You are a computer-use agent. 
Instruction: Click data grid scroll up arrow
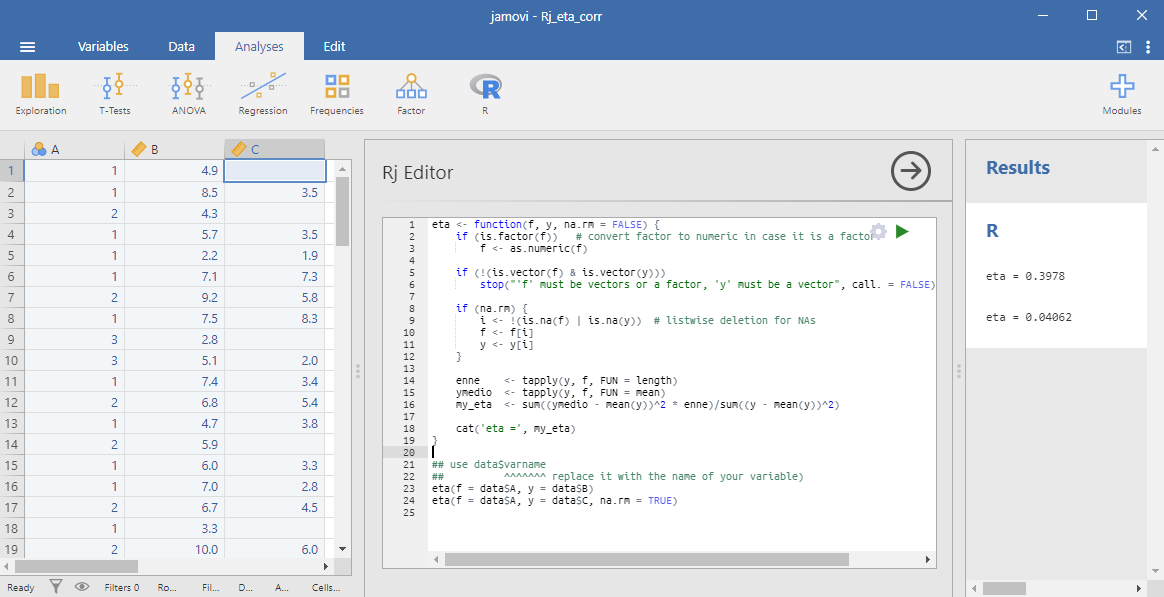(342, 169)
